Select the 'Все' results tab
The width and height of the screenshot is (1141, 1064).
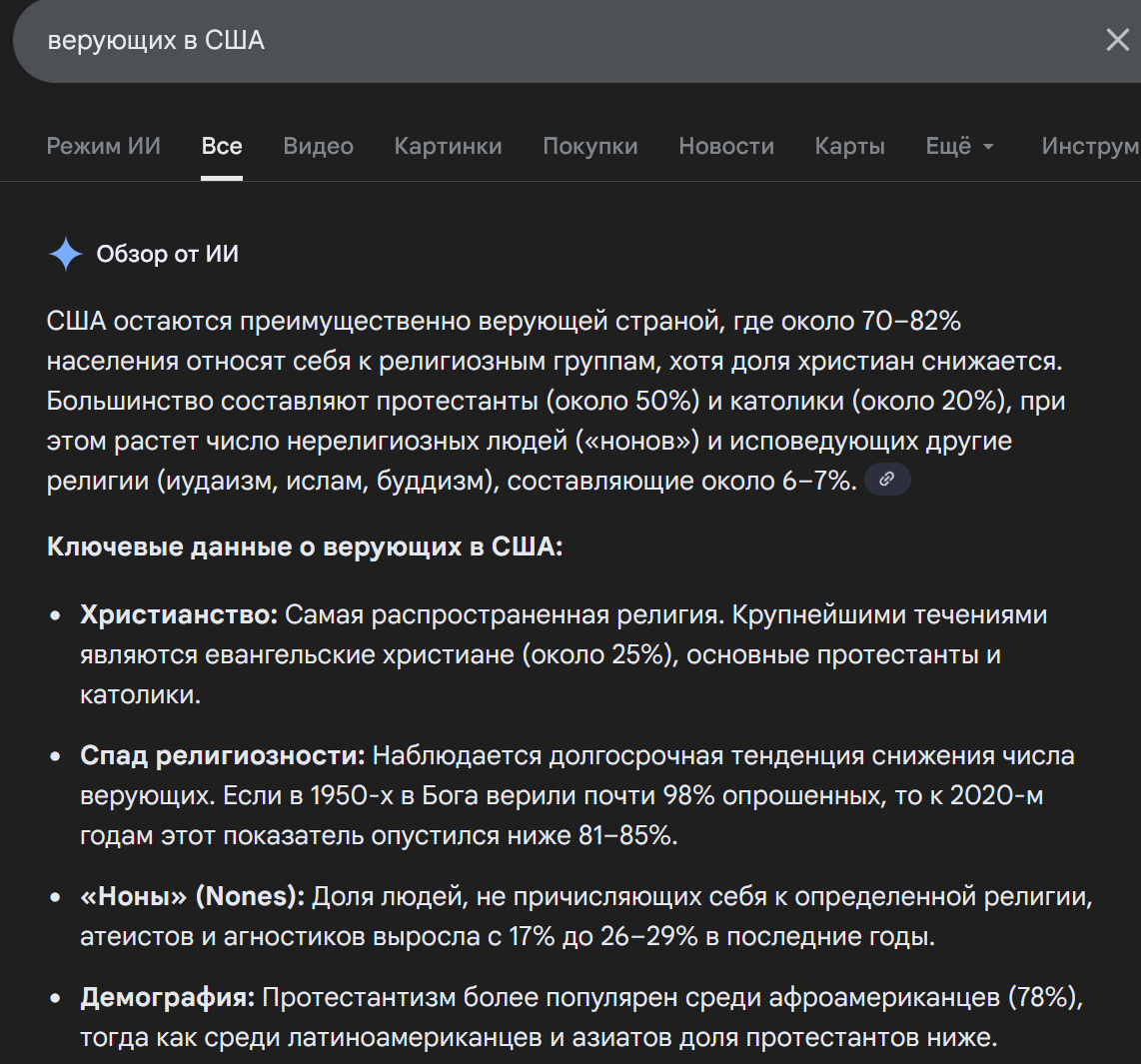[x=222, y=146]
